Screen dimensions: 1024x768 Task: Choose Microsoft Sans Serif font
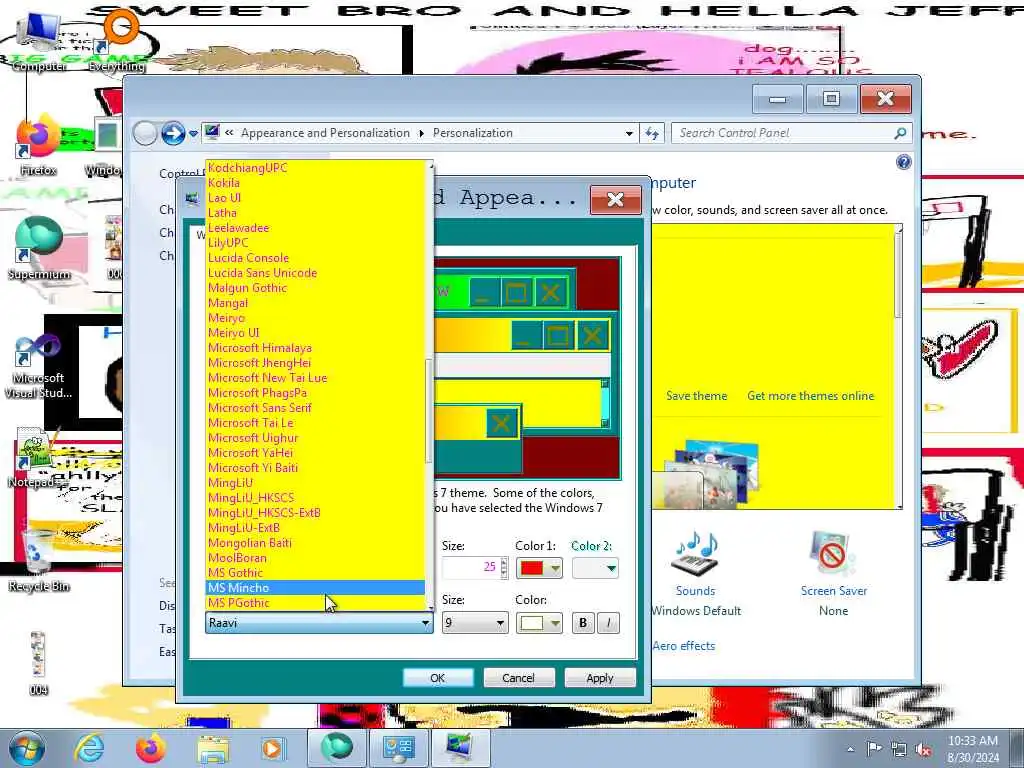pos(315,408)
